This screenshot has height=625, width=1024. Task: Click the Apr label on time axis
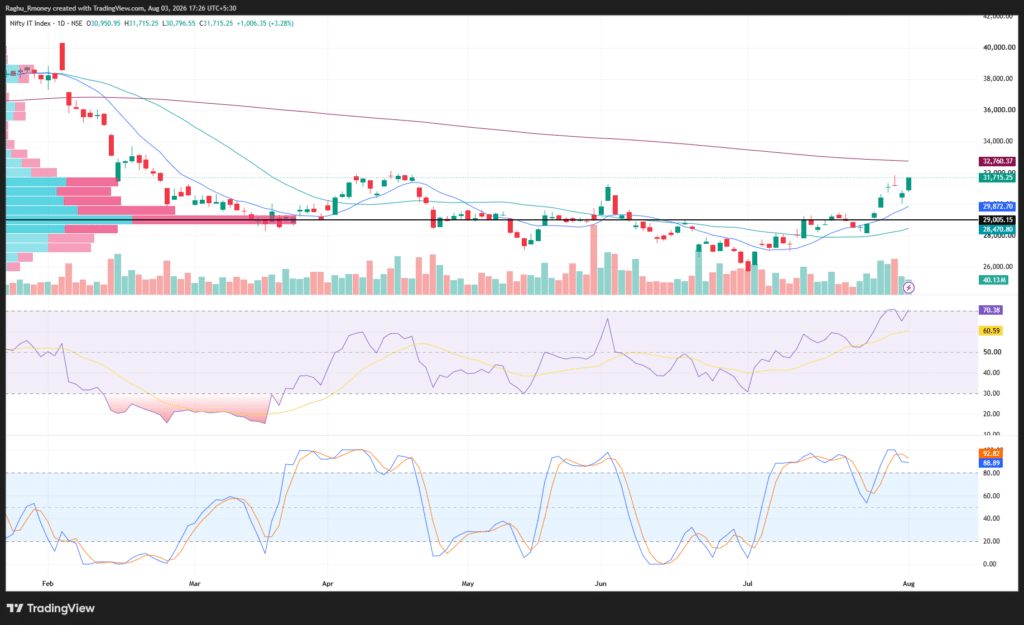328,584
